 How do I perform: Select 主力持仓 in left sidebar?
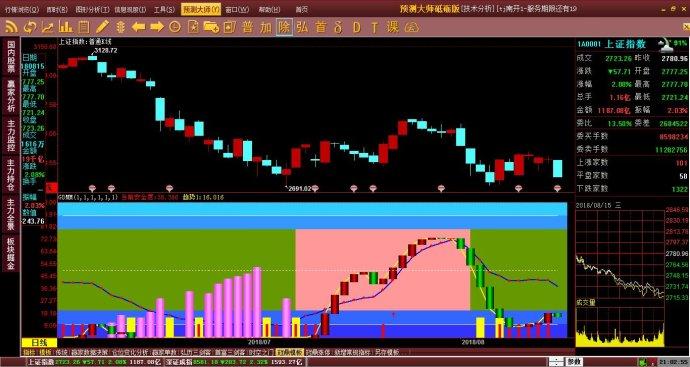11,174
